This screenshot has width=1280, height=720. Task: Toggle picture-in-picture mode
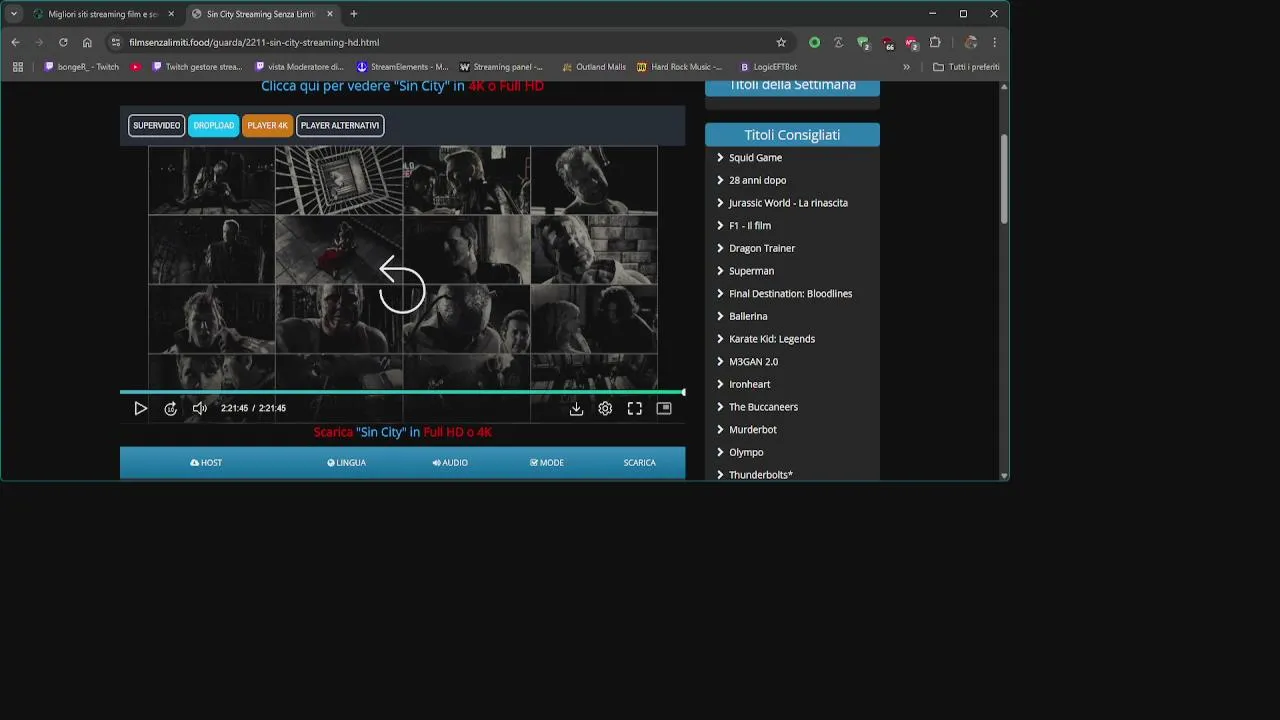click(x=664, y=408)
